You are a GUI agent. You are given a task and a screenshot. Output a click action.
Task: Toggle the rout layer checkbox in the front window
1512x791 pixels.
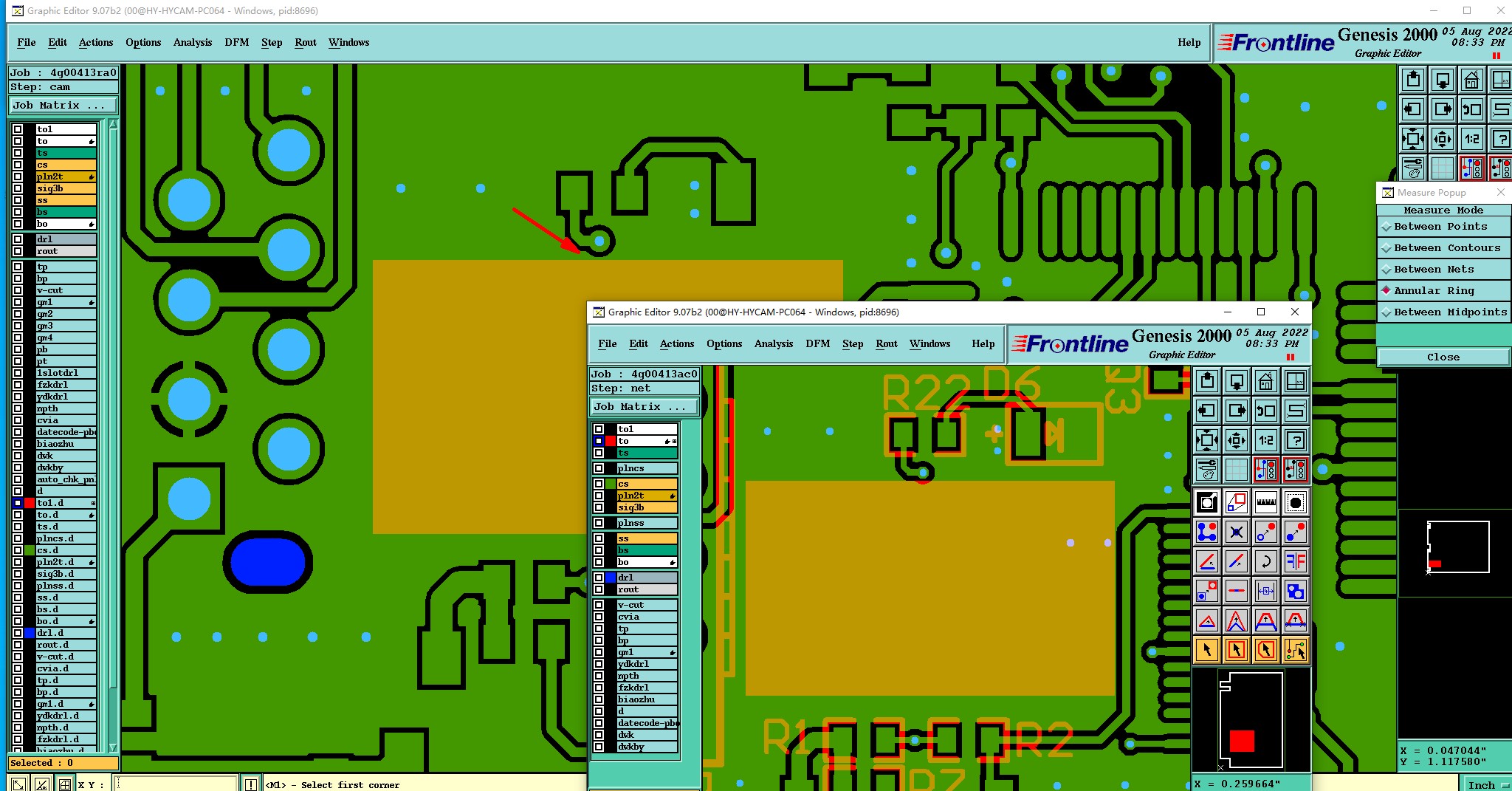point(599,589)
